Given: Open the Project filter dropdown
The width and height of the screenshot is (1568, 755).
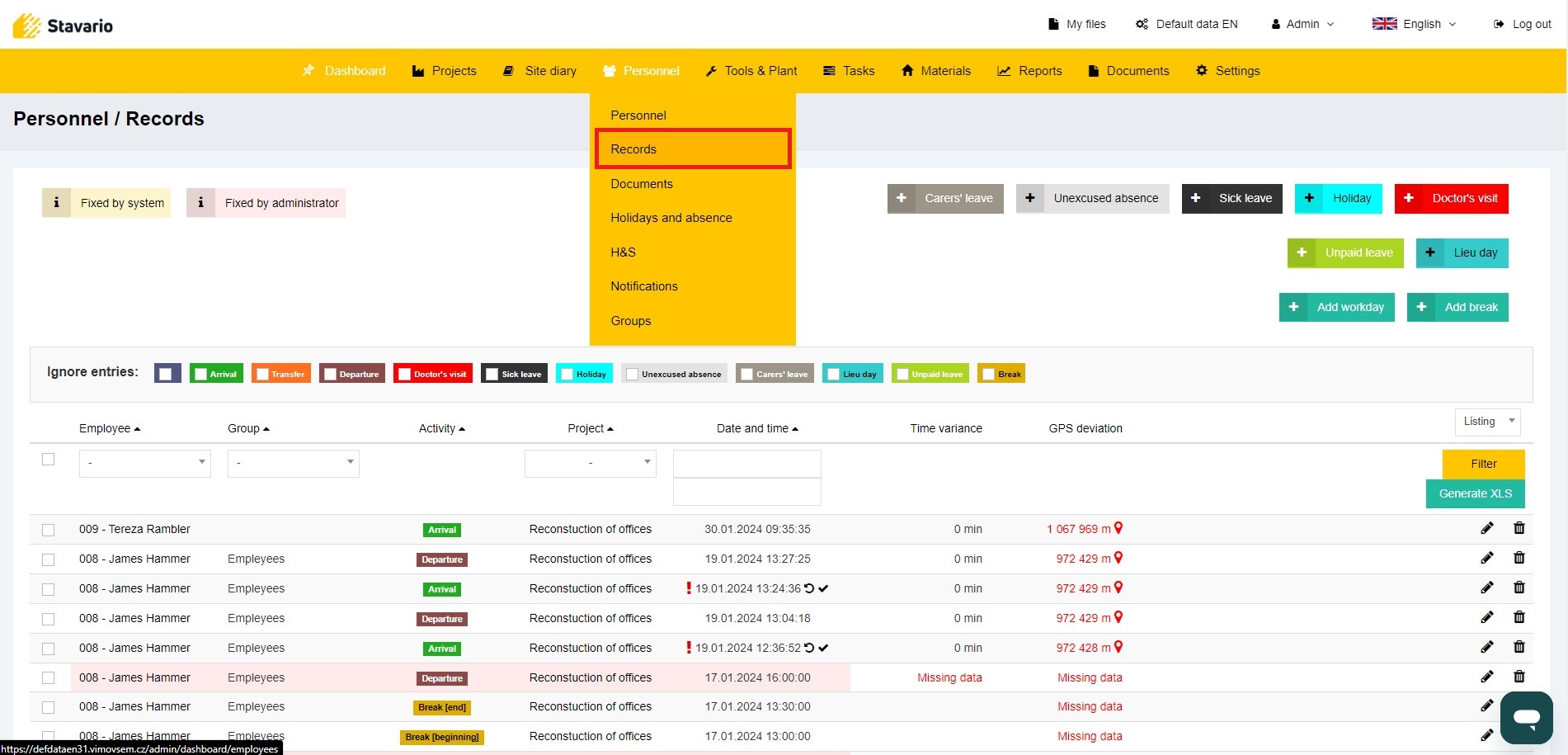Looking at the screenshot, I should click(591, 463).
